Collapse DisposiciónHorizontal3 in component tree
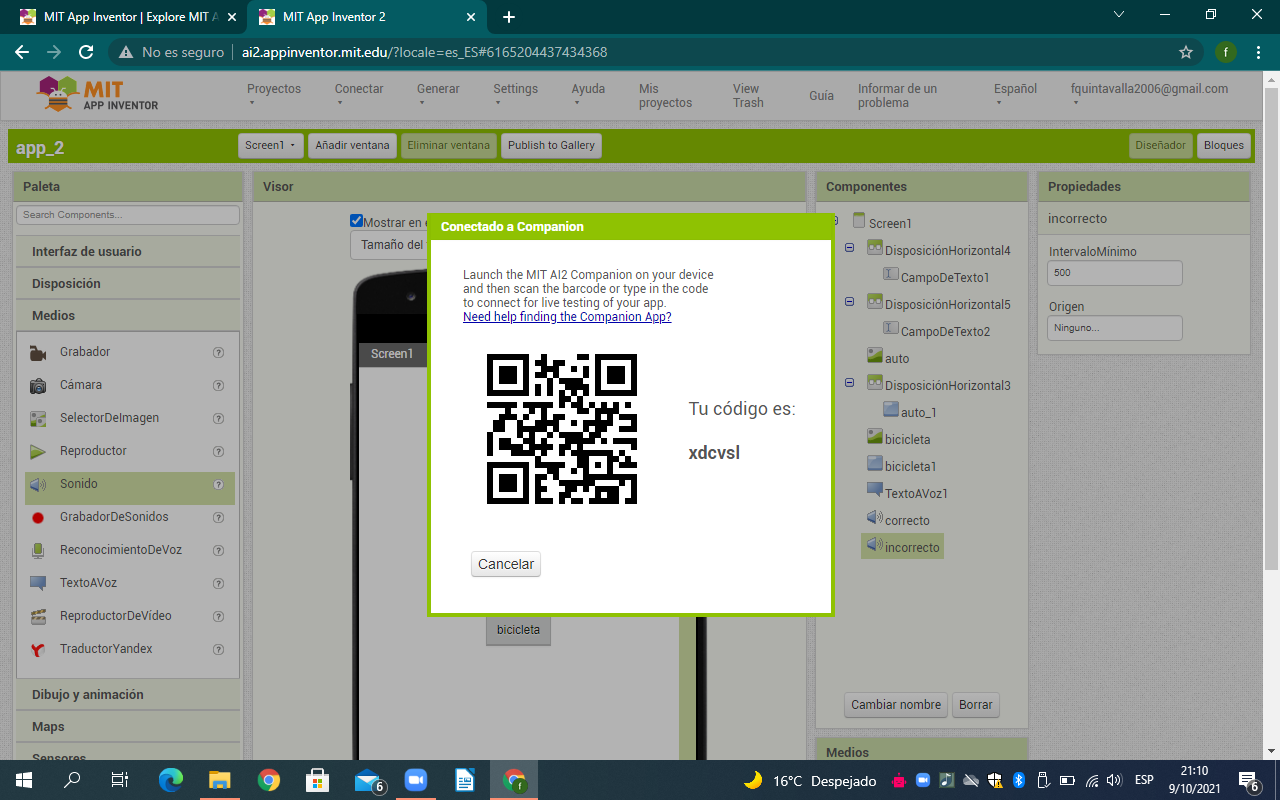The image size is (1280, 800). click(x=849, y=383)
